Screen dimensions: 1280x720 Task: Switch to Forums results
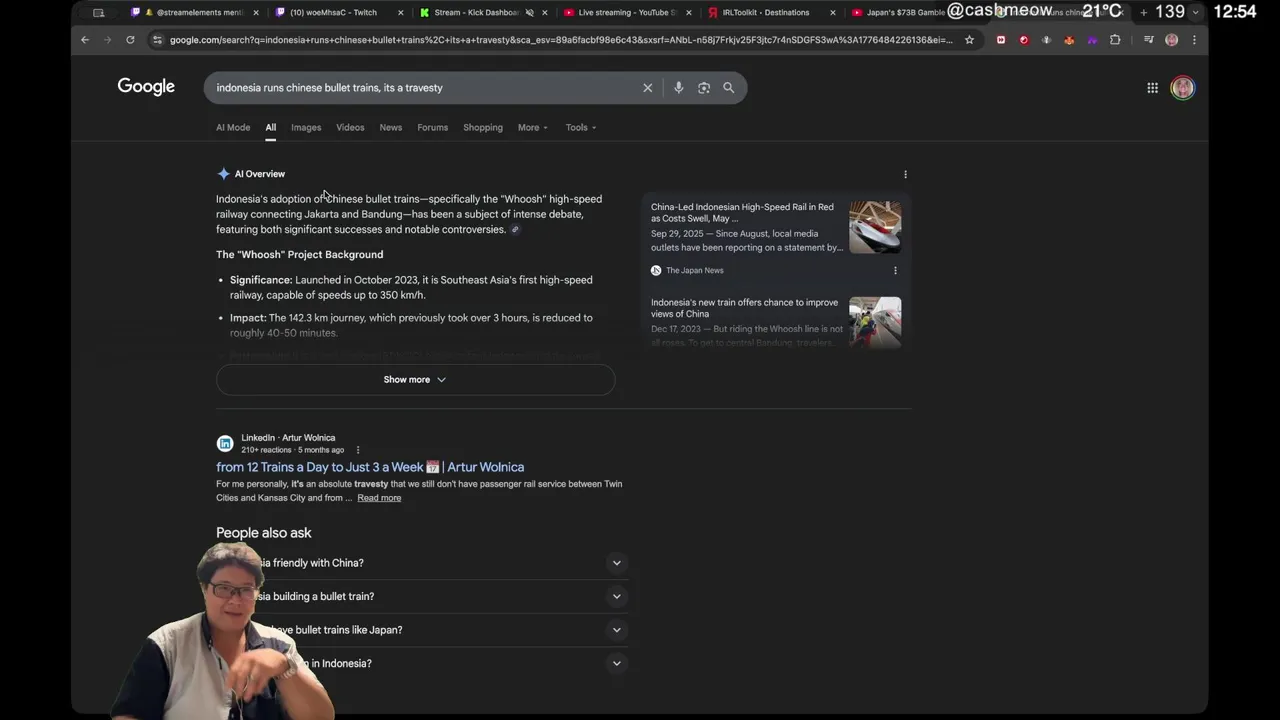click(x=433, y=128)
